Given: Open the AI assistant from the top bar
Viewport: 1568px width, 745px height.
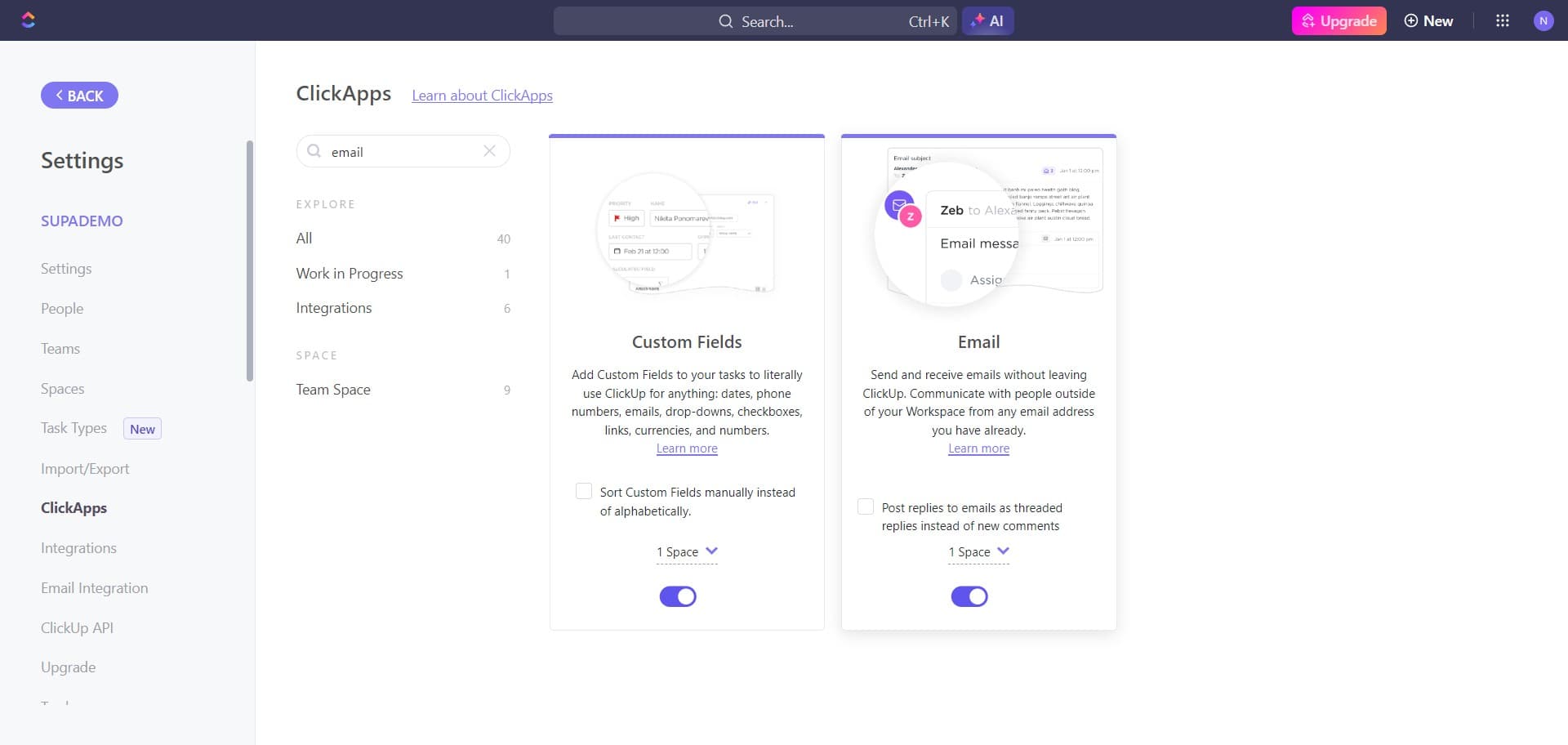Looking at the screenshot, I should click(987, 20).
